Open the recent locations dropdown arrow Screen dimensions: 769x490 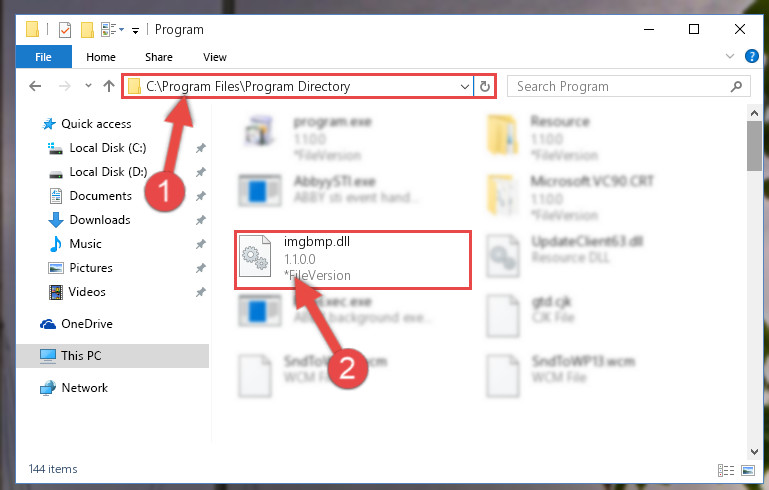[88, 86]
